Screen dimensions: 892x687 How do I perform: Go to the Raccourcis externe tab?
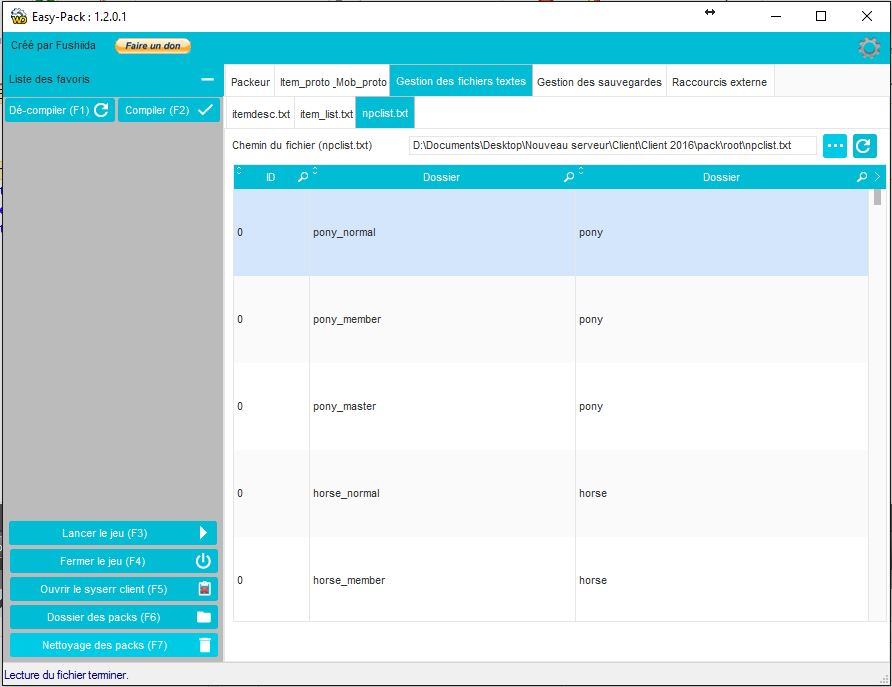[x=719, y=82]
